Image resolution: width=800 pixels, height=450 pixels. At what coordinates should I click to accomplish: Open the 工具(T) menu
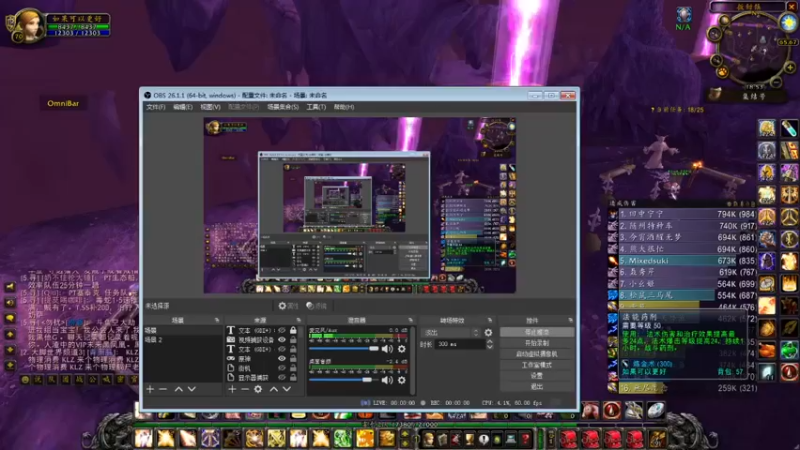click(316, 107)
